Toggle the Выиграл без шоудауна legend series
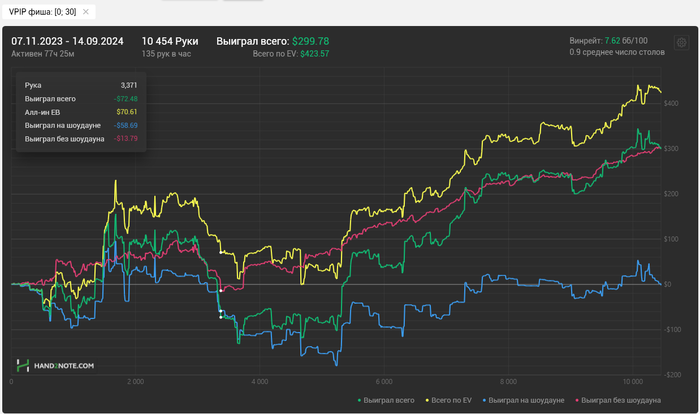The height and width of the screenshot is (414, 700). [x=618, y=400]
